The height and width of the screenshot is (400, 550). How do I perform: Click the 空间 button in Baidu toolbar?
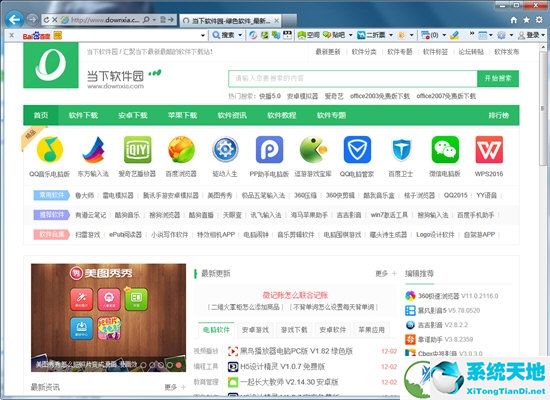click(x=309, y=35)
